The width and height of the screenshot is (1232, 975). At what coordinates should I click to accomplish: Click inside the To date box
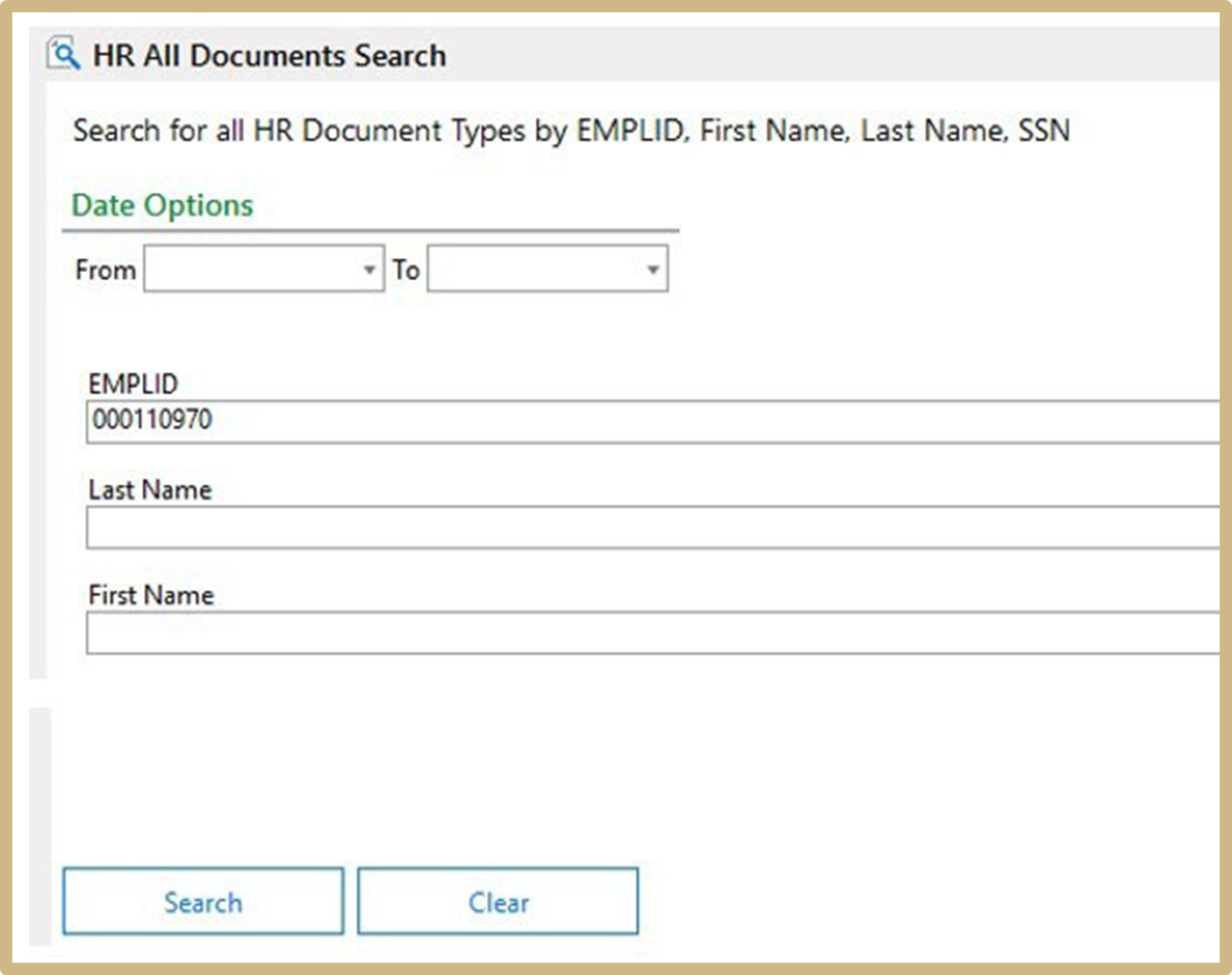point(535,269)
